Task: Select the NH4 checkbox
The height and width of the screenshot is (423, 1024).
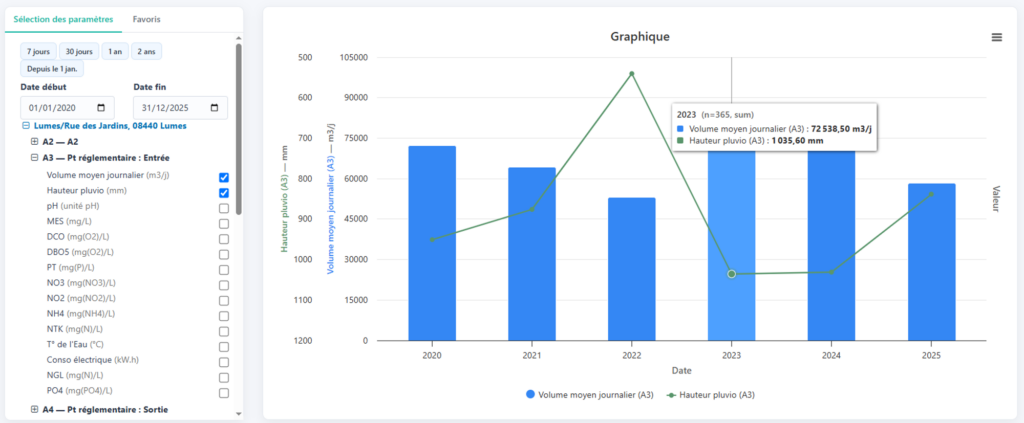Action: pyautogui.click(x=224, y=316)
